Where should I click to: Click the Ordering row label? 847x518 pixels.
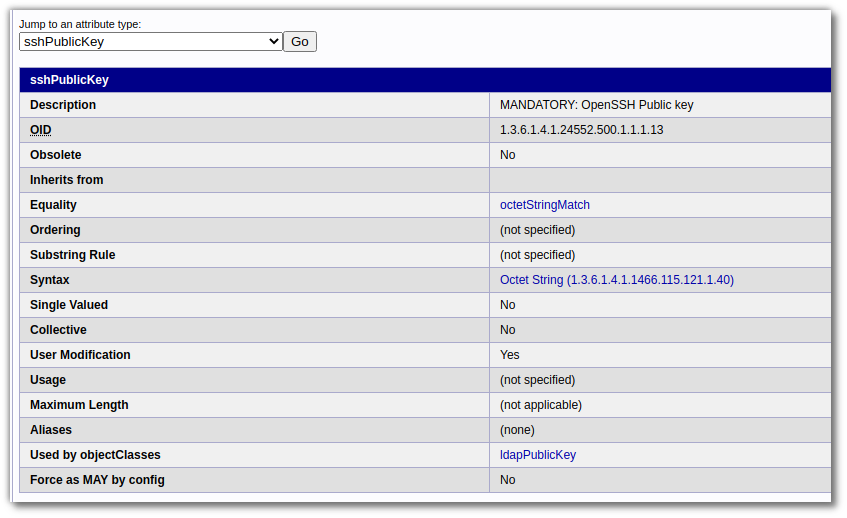(x=55, y=230)
